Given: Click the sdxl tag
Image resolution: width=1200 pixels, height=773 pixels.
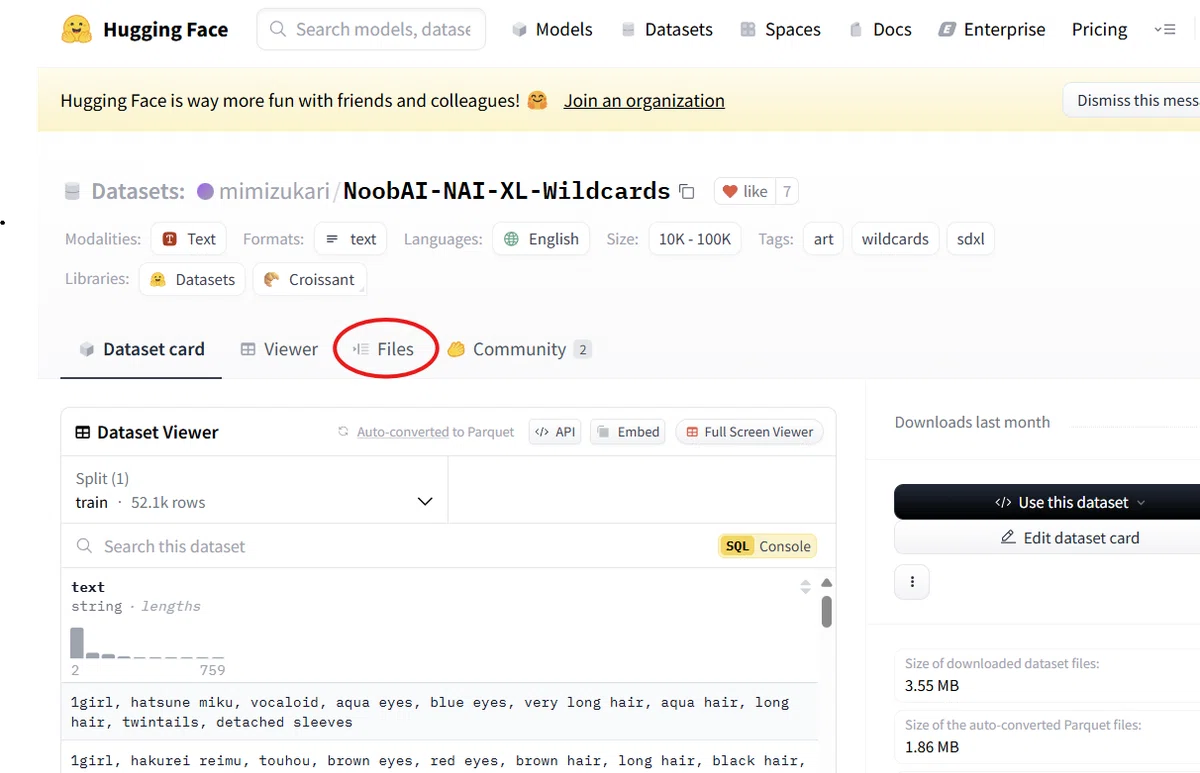Looking at the screenshot, I should pos(970,239).
